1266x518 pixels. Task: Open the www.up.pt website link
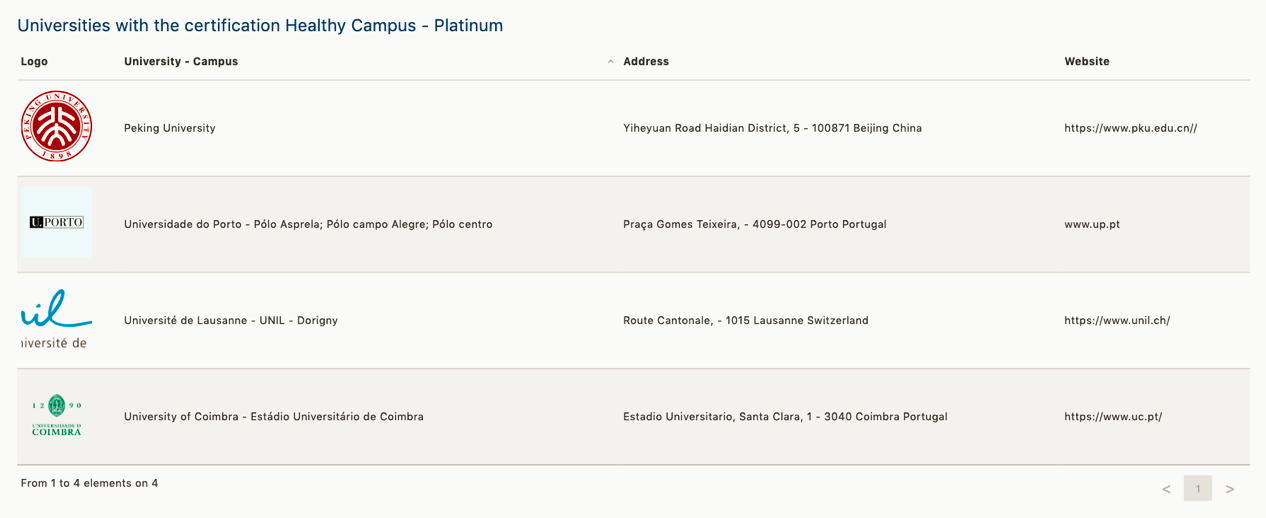(1092, 224)
